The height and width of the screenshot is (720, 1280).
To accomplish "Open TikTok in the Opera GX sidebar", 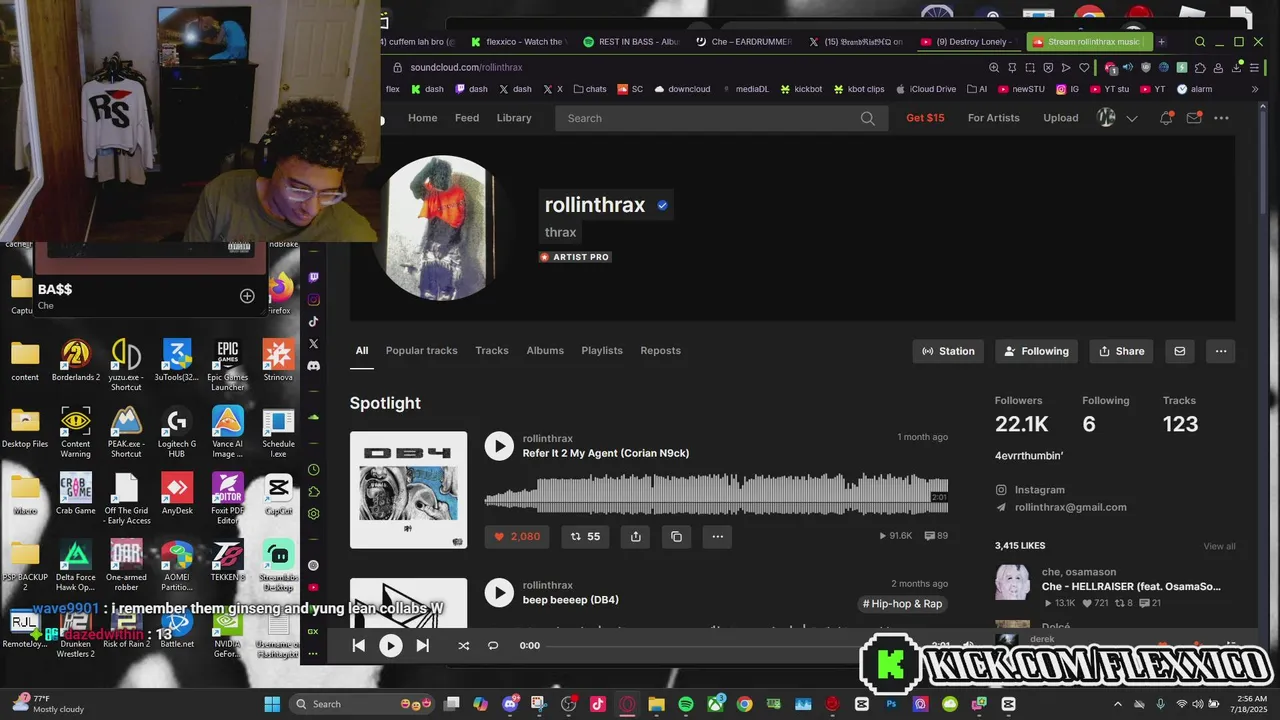I will pos(313,322).
